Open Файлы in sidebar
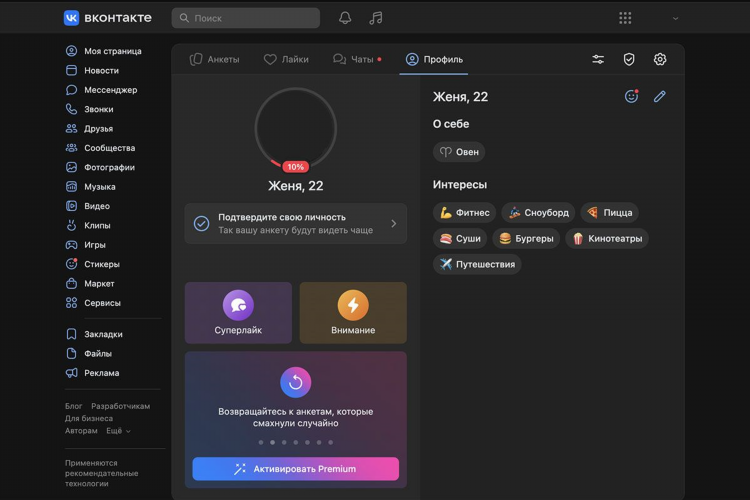This screenshot has height=500, width=750. click(x=88, y=354)
